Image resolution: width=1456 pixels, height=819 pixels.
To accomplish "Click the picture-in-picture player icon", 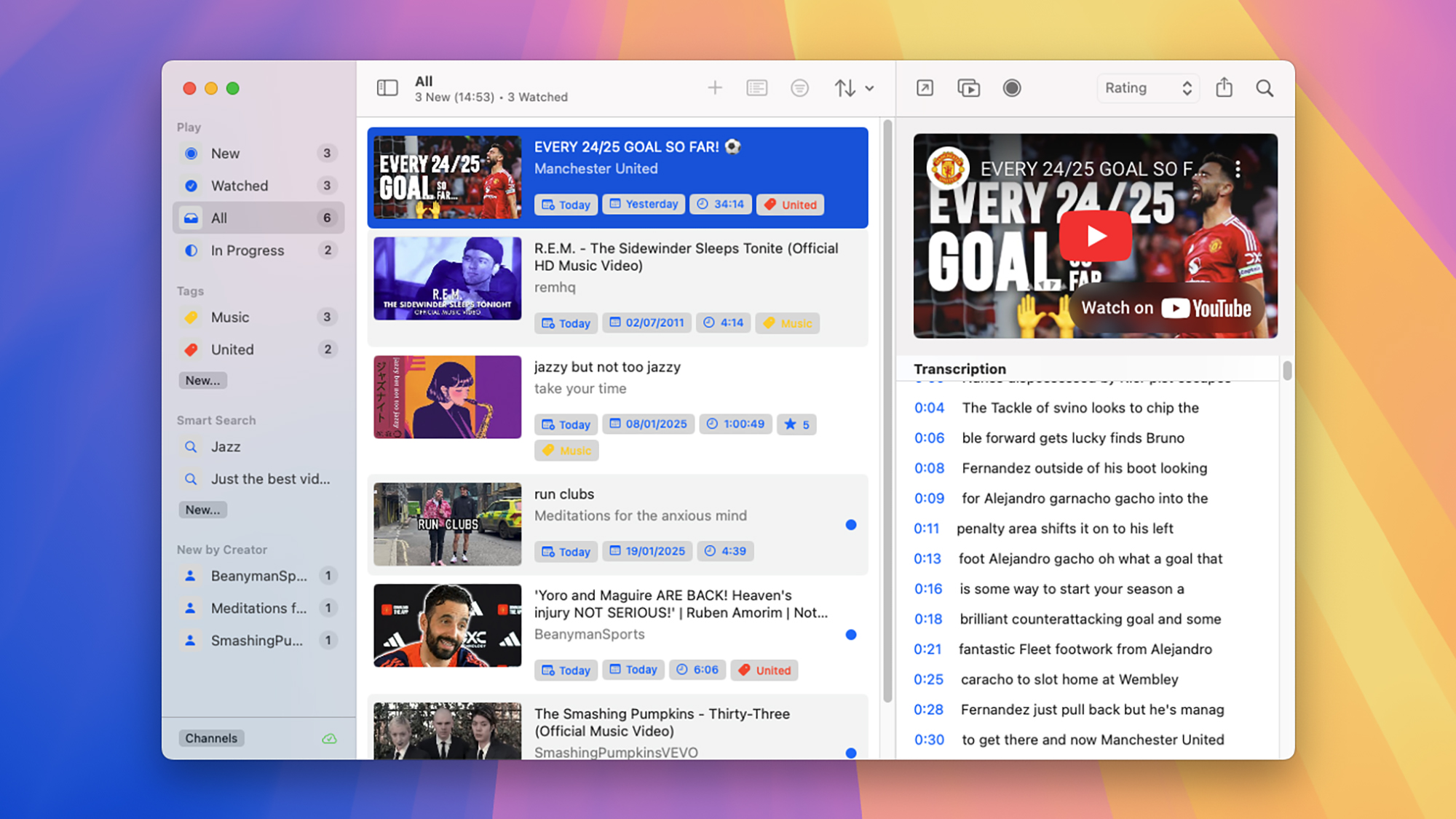I will click(x=968, y=88).
